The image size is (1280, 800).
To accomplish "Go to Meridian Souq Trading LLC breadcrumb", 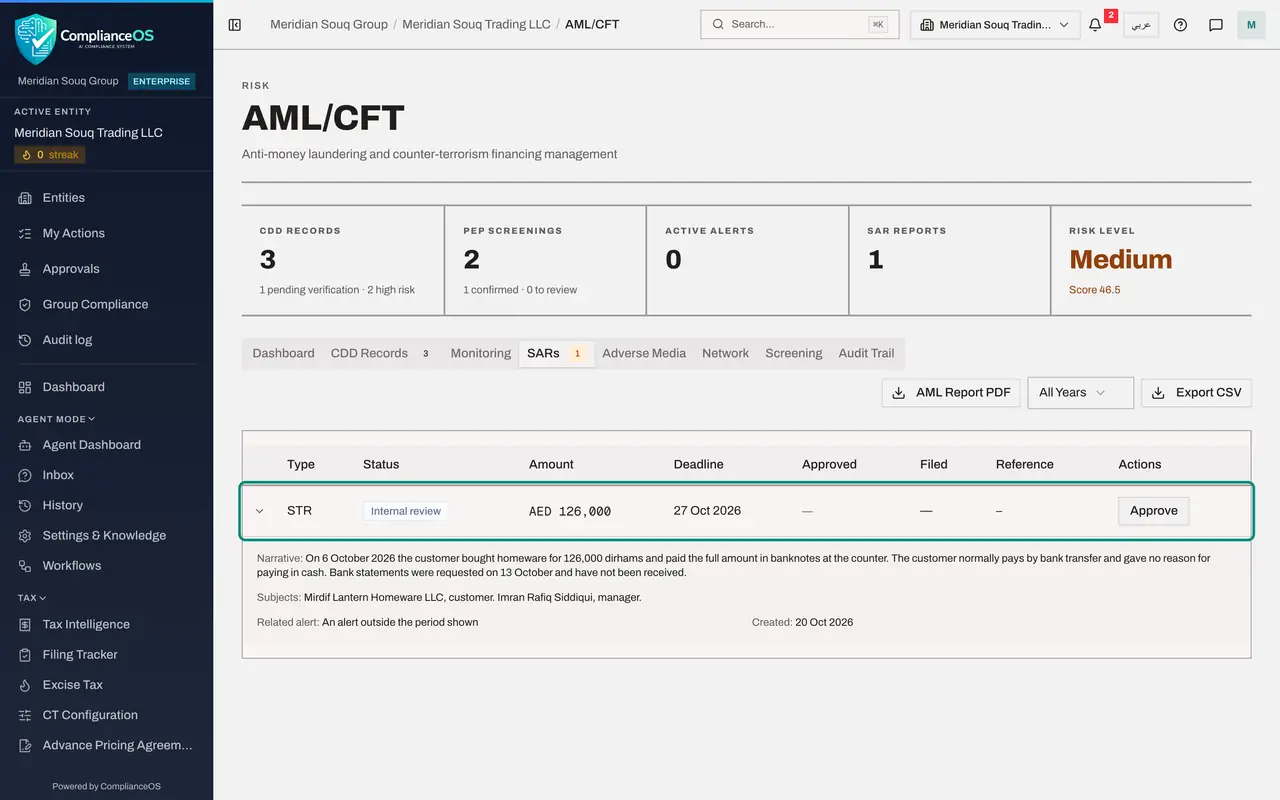I will coord(476,24).
